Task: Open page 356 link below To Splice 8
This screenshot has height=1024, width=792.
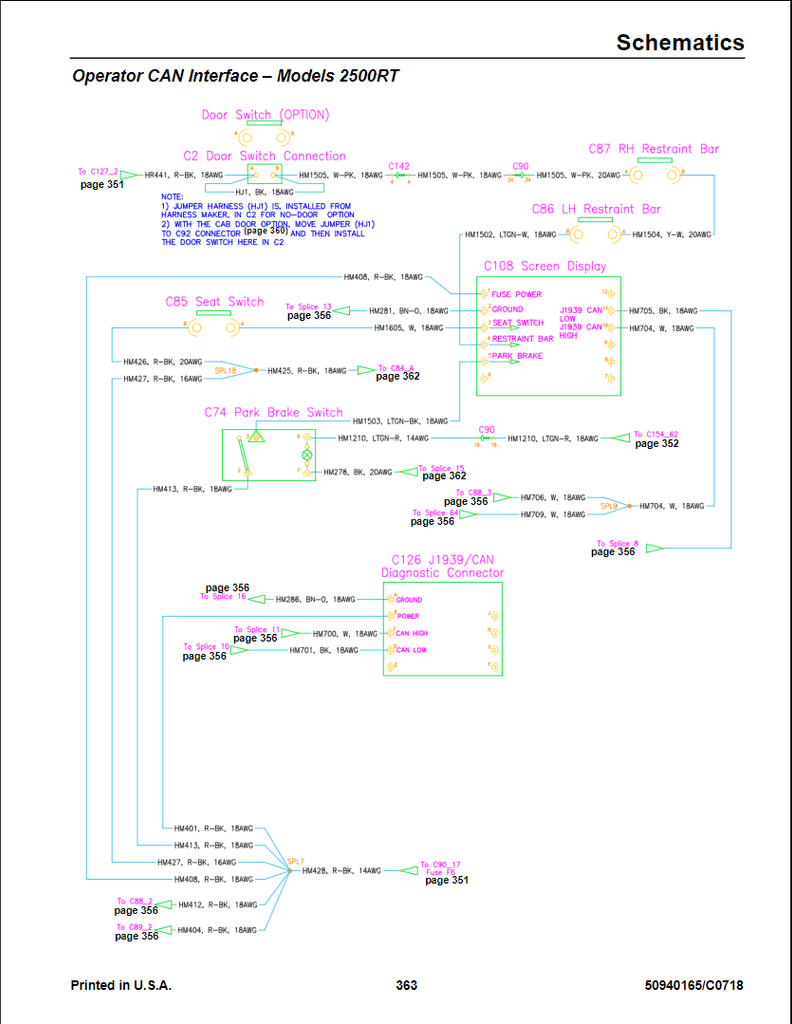Action: (x=612, y=552)
